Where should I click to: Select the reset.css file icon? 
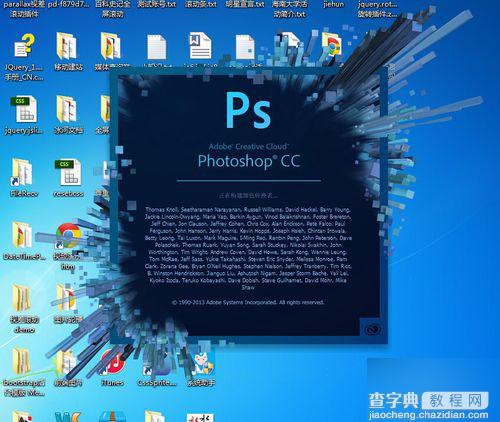pyautogui.click(x=68, y=172)
